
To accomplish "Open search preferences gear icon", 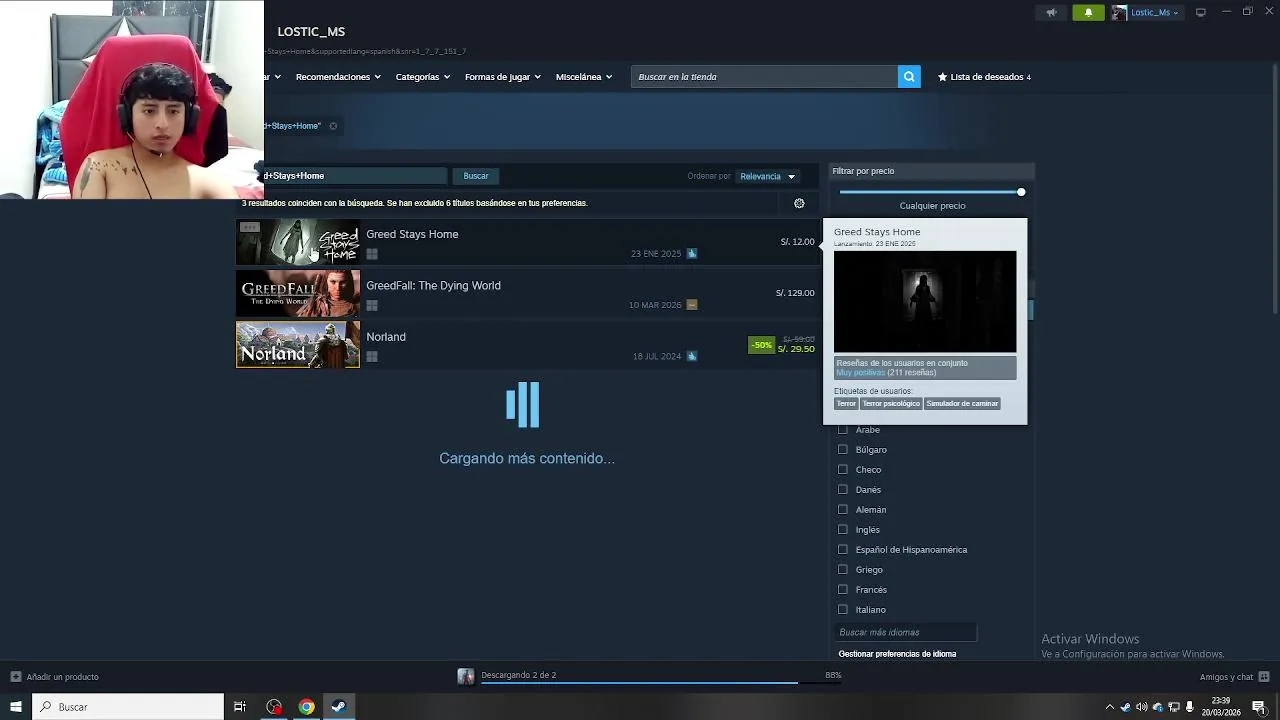I will point(799,203).
